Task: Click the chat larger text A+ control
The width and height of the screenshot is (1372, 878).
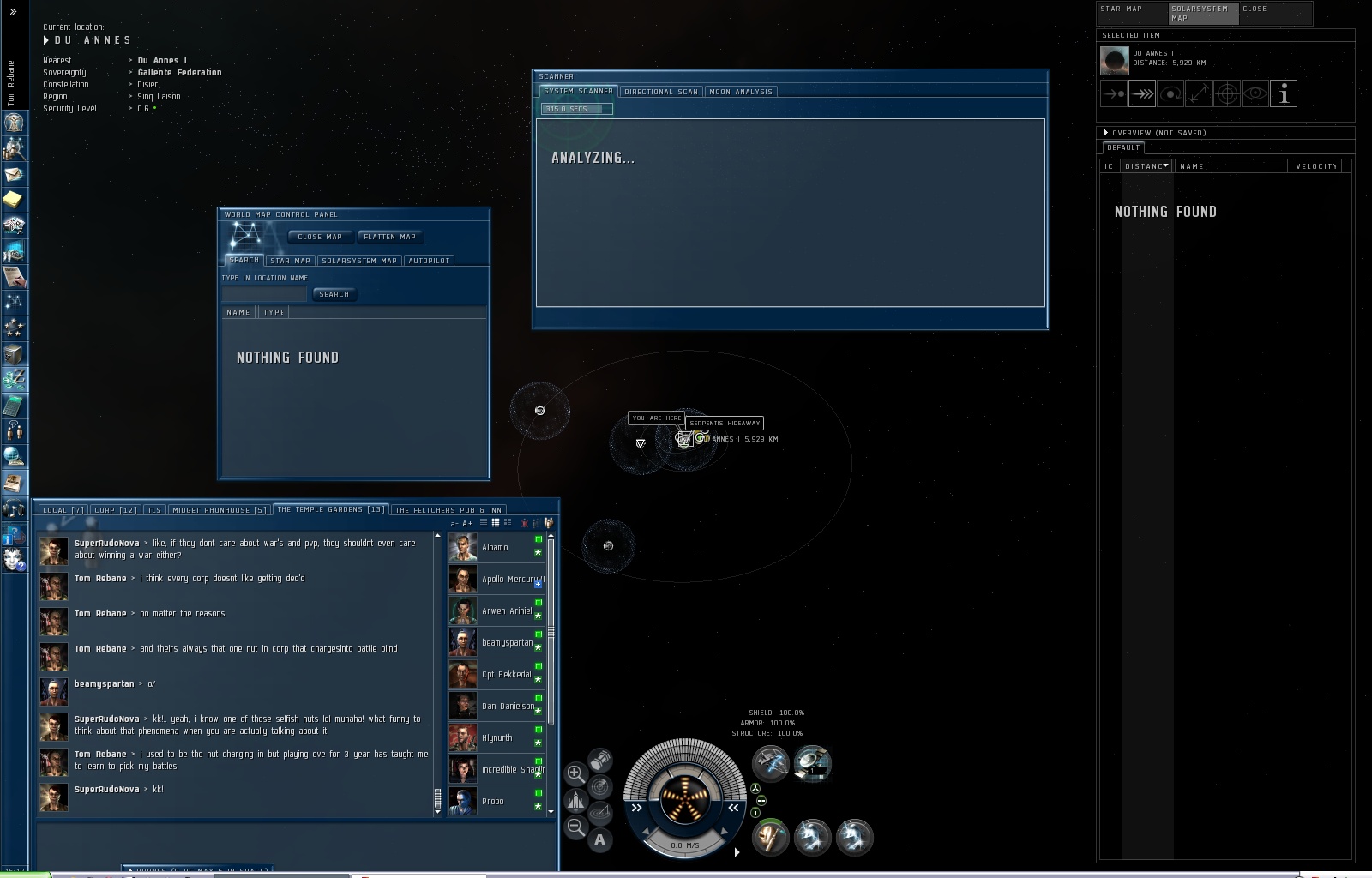Action: (467, 523)
